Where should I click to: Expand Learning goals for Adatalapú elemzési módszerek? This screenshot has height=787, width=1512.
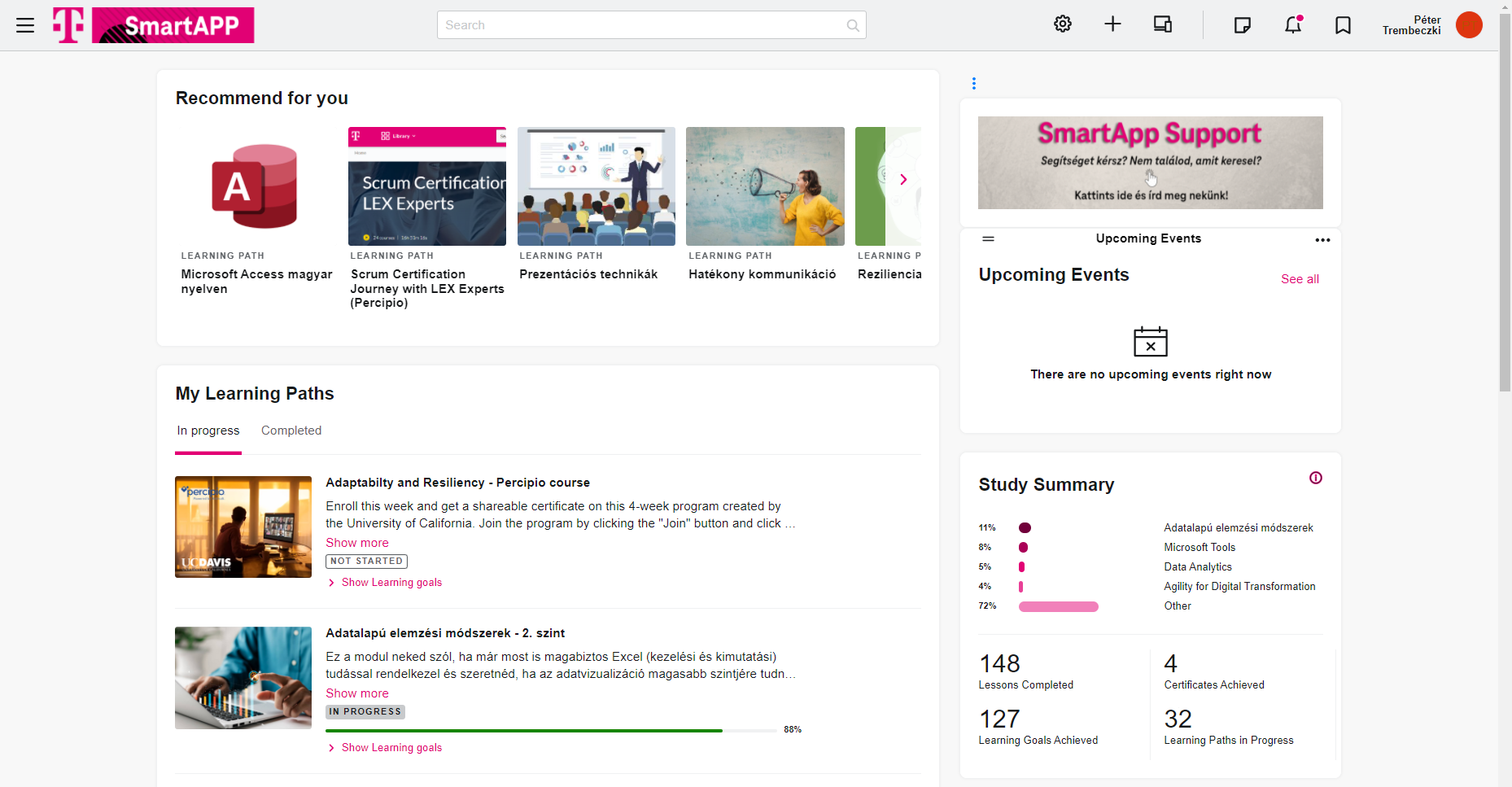tap(385, 748)
